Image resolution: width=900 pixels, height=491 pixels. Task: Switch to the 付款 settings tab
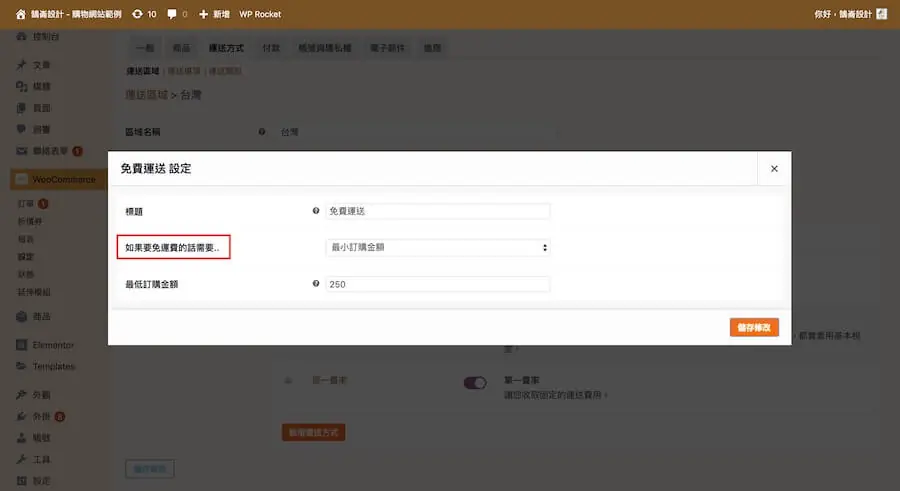pos(271,48)
